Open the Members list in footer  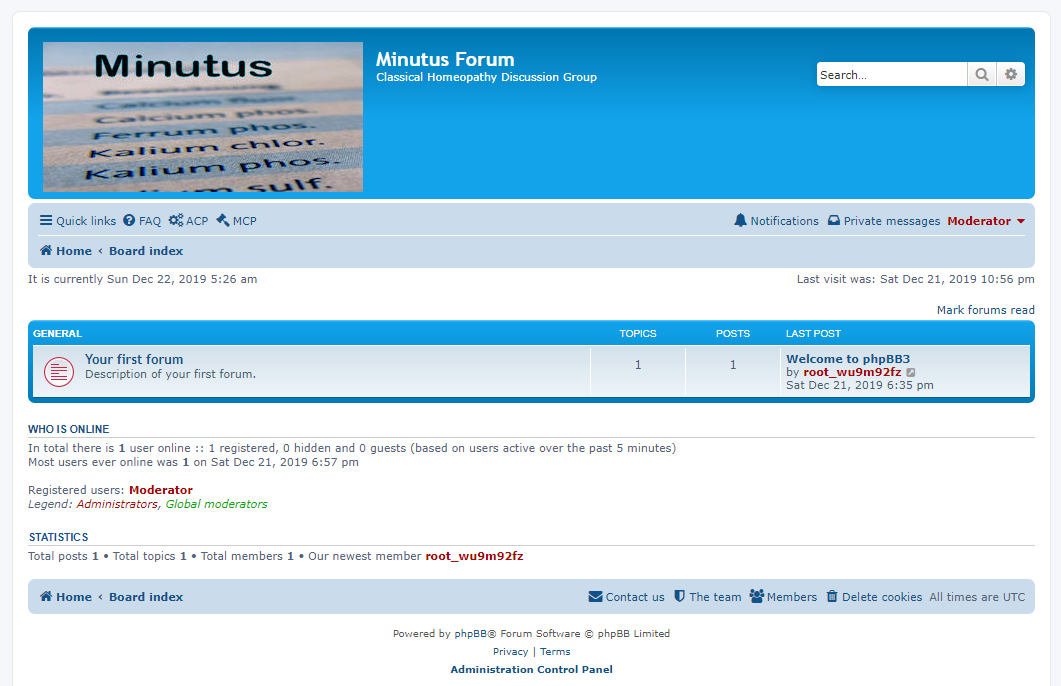click(x=783, y=597)
